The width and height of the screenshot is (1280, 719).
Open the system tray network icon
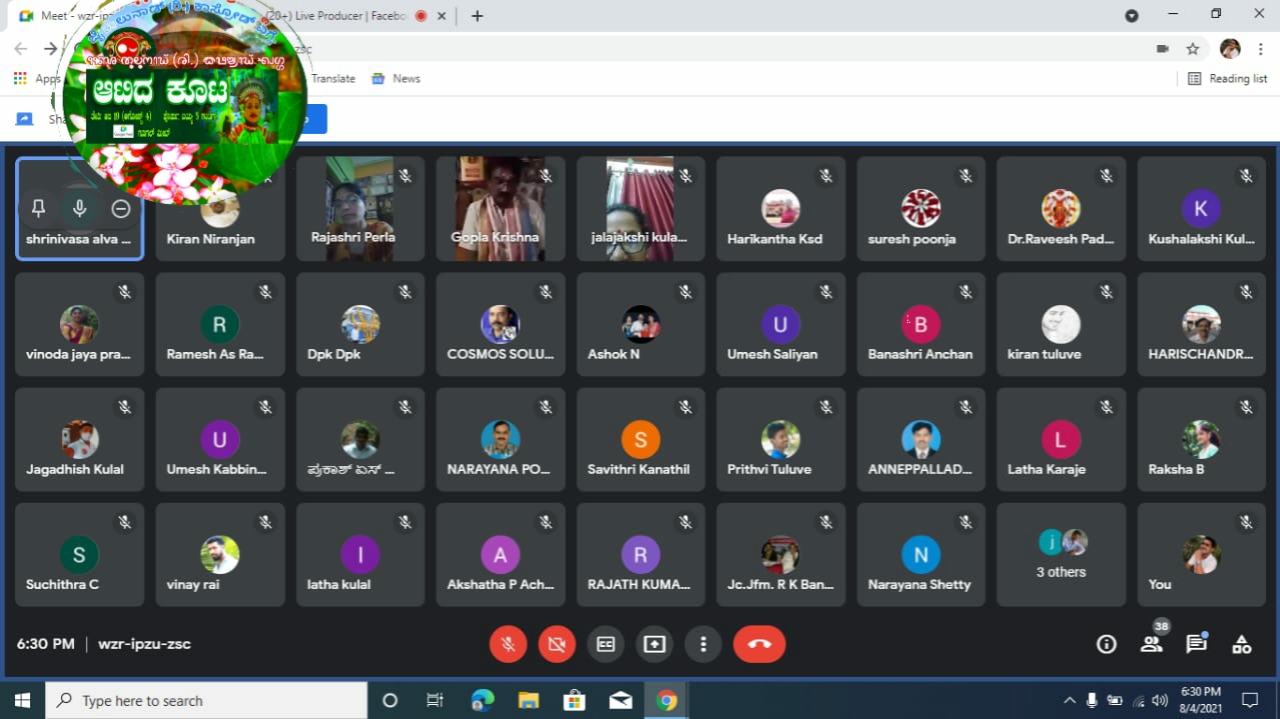(1137, 700)
